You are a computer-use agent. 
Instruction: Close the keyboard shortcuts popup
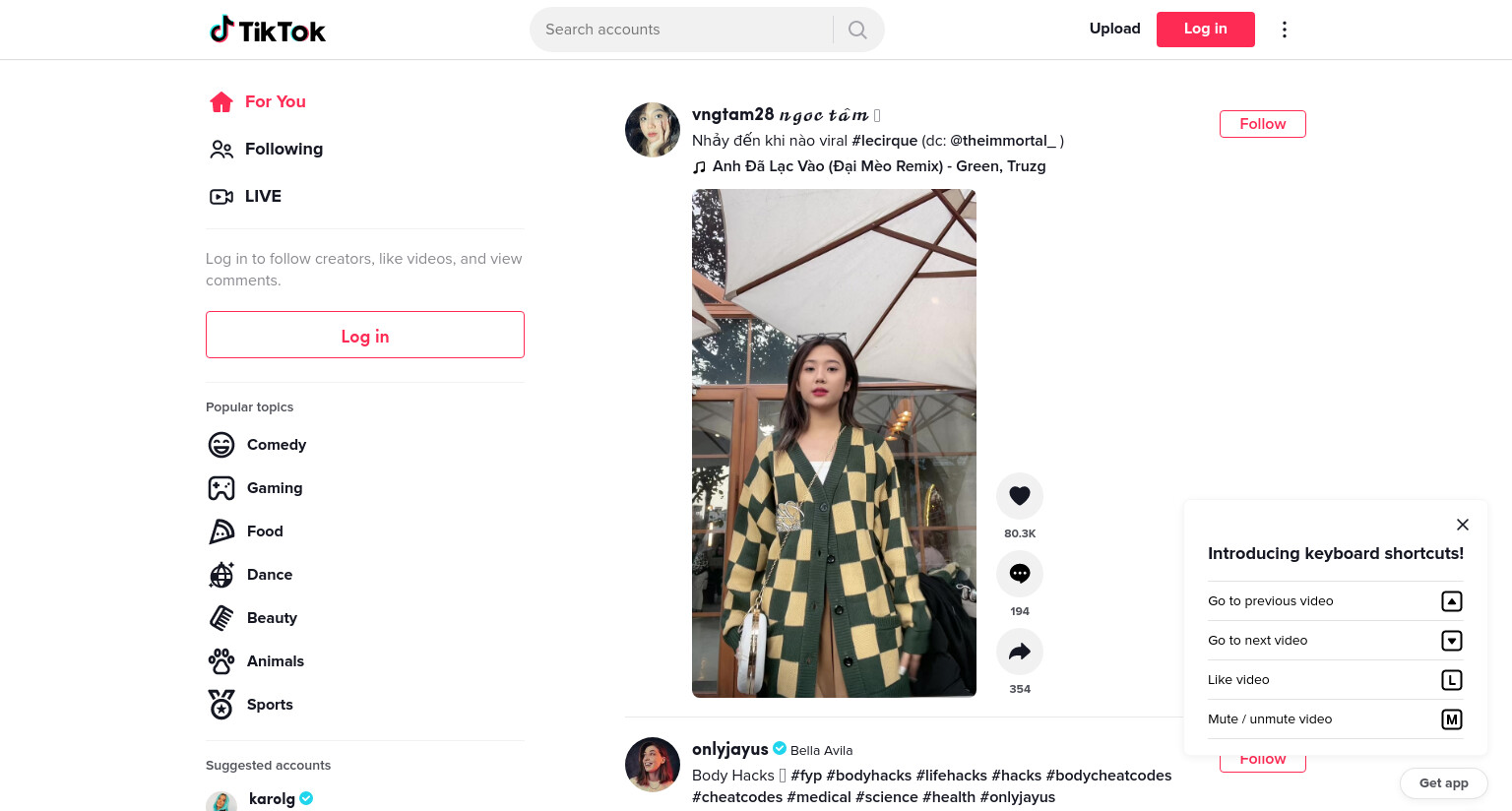click(x=1463, y=525)
